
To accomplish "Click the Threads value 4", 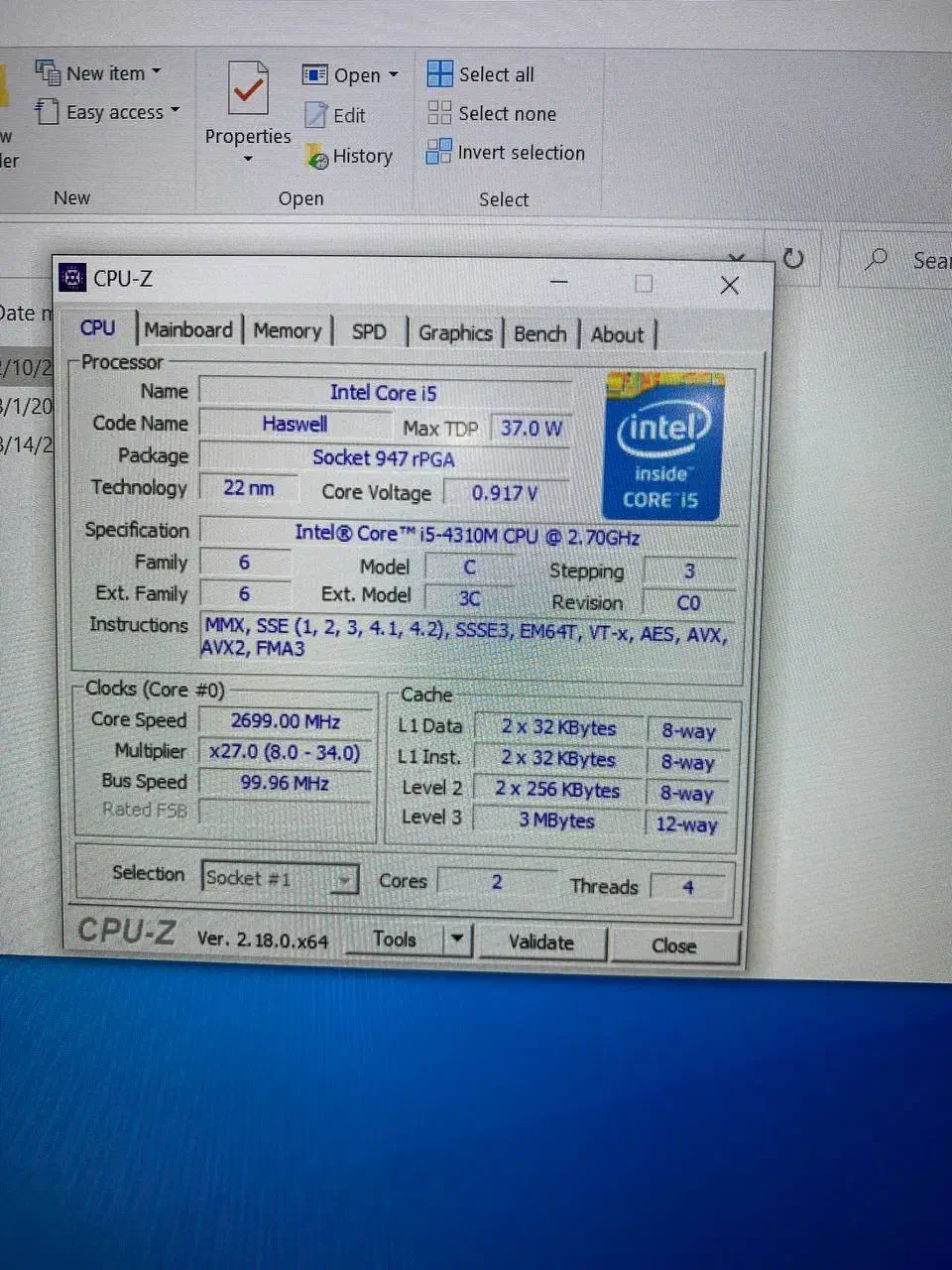I will 688,888.
